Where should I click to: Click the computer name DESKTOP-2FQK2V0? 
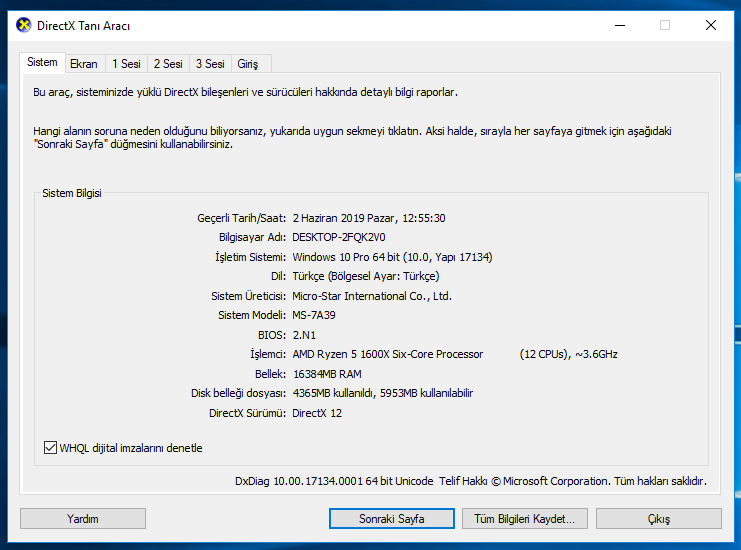pyautogui.click(x=339, y=237)
